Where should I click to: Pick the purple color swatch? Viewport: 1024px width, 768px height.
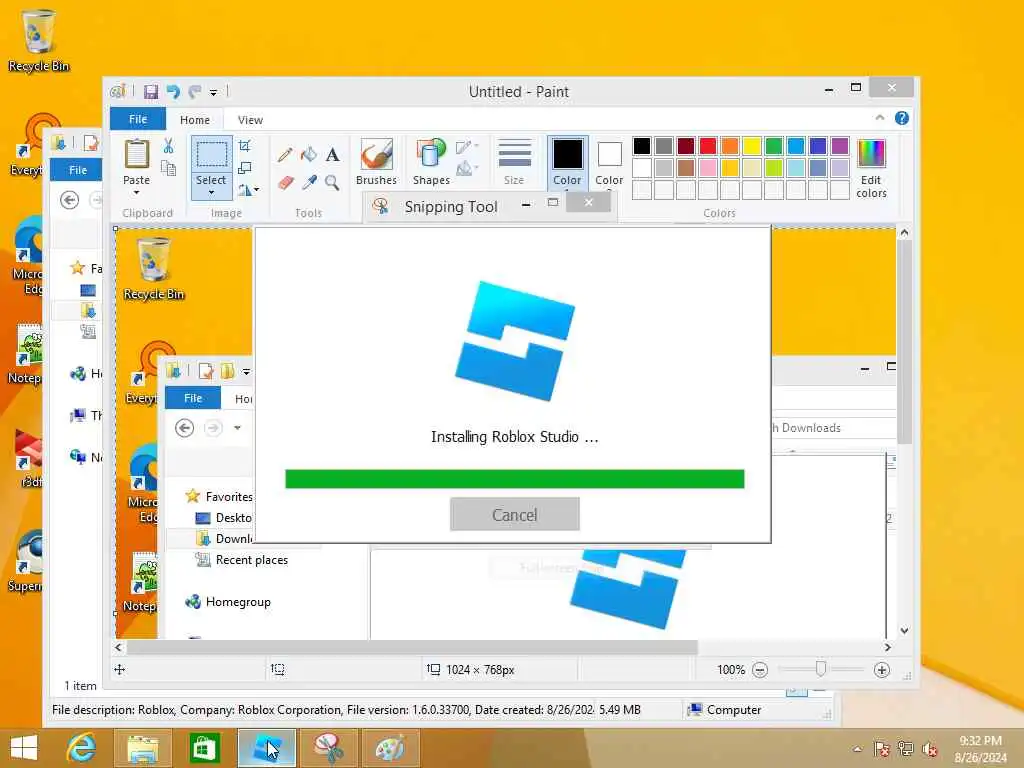[x=840, y=146]
